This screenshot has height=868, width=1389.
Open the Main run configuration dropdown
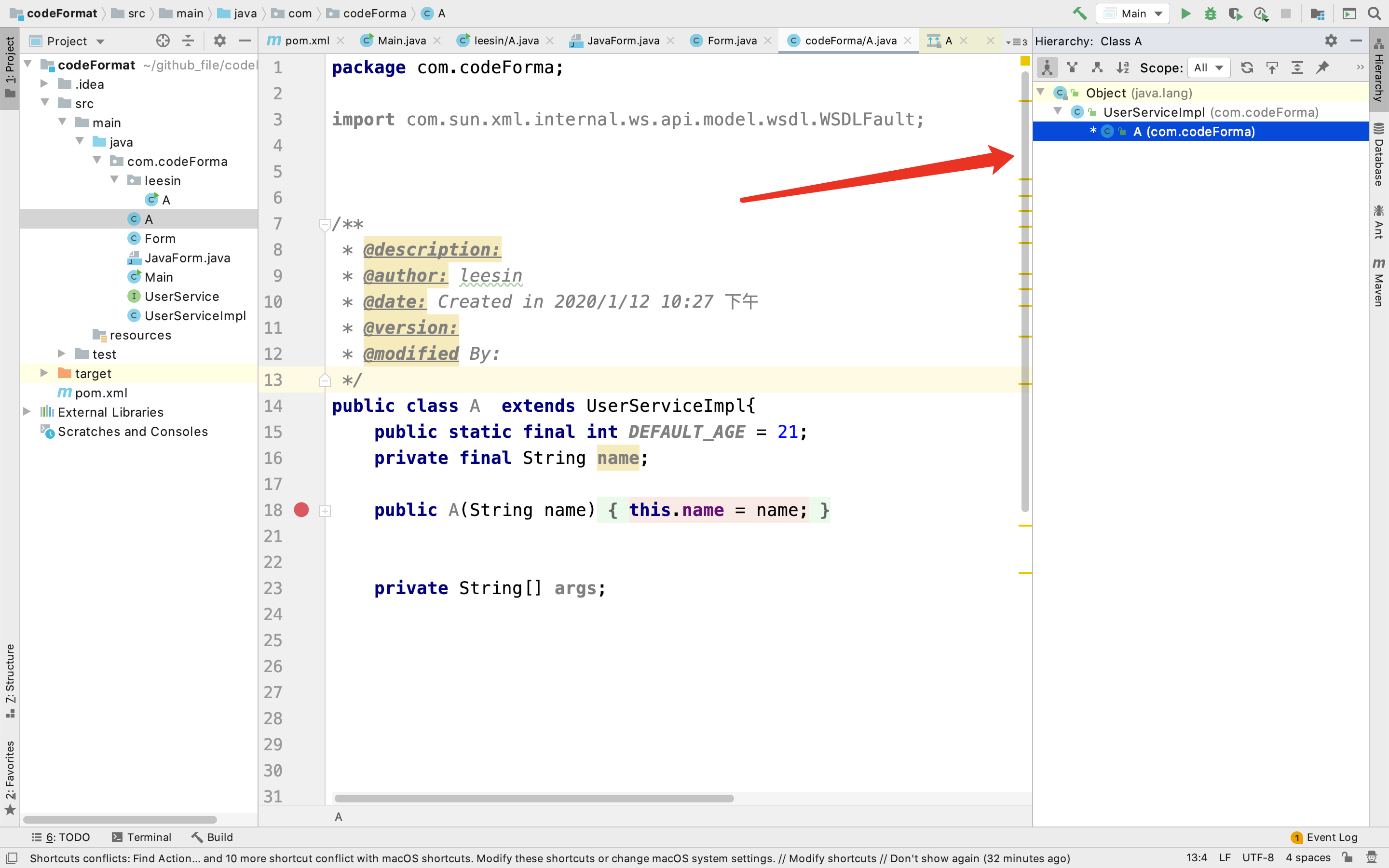tap(1133, 13)
